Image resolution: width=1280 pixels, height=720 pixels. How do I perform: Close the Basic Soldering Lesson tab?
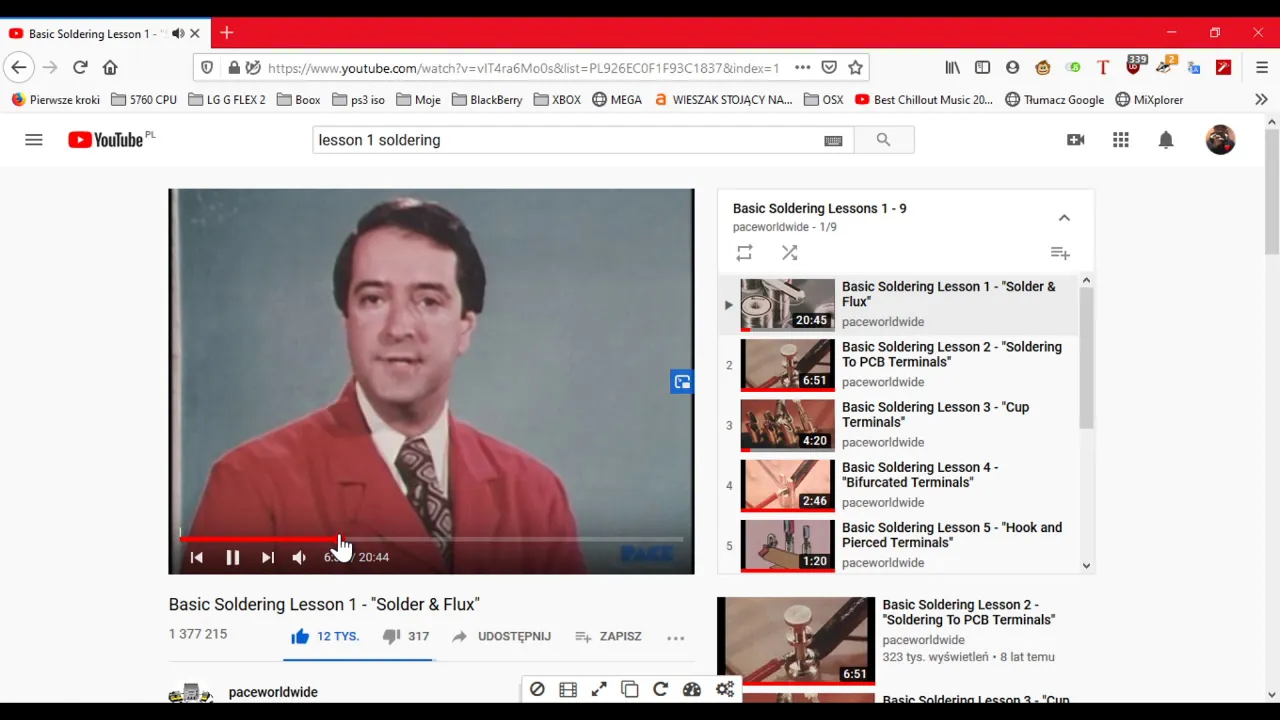coord(195,34)
